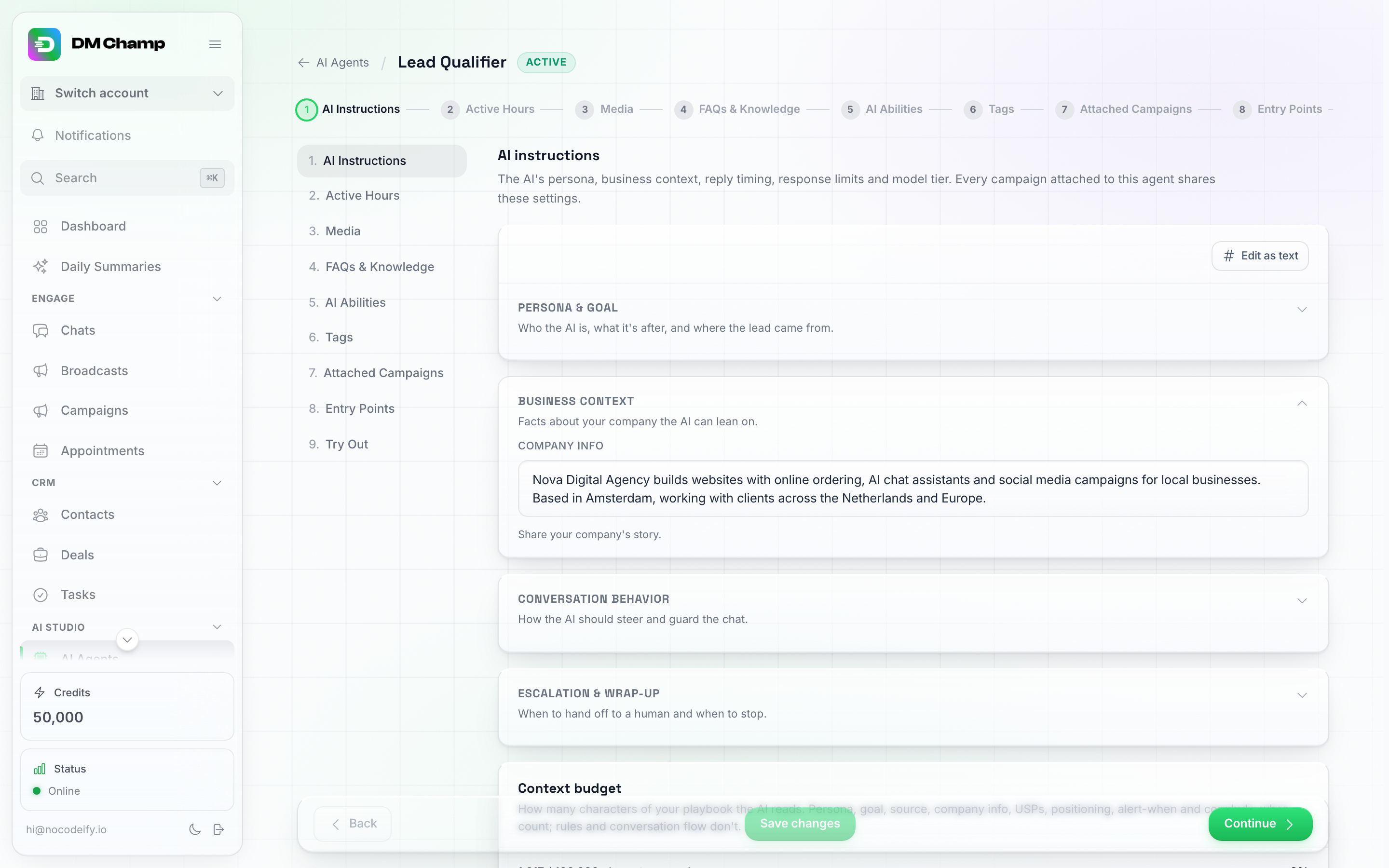Select Tags in the side list
This screenshot has width=1389, height=868.
pyautogui.click(x=381, y=337)
